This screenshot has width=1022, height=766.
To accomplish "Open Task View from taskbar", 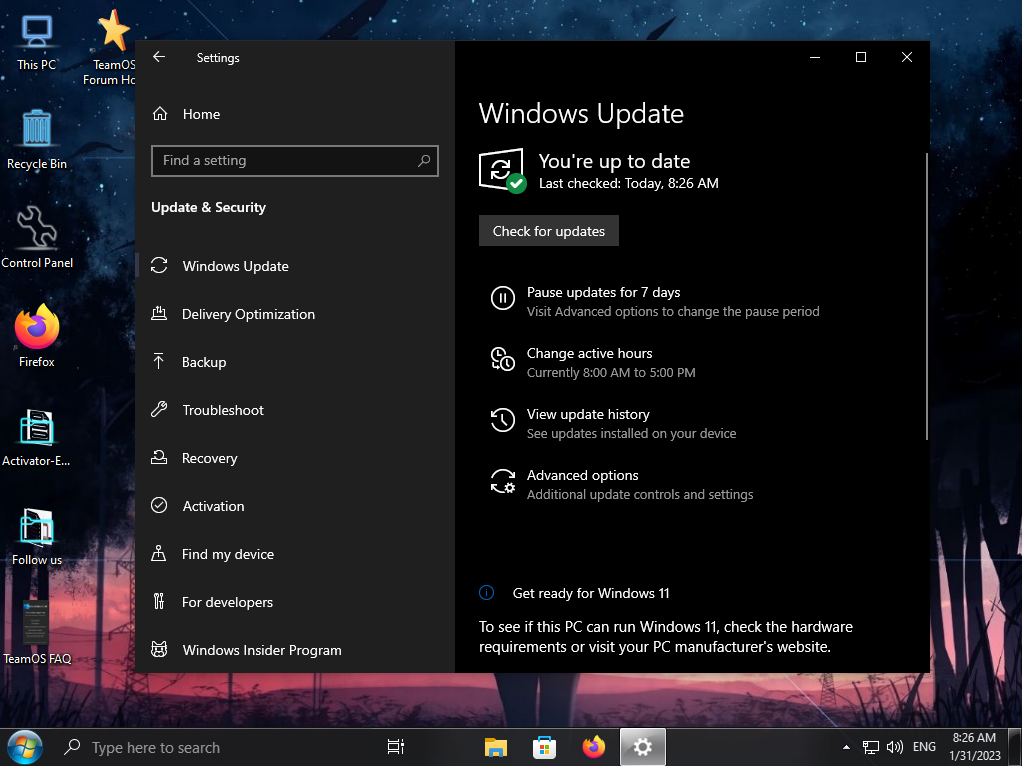I will pos(396,747).
